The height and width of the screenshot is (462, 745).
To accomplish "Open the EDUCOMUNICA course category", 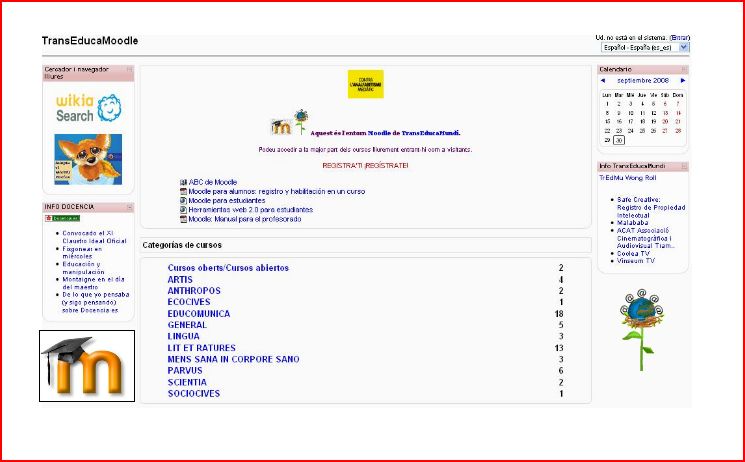I will coord(199,314).
